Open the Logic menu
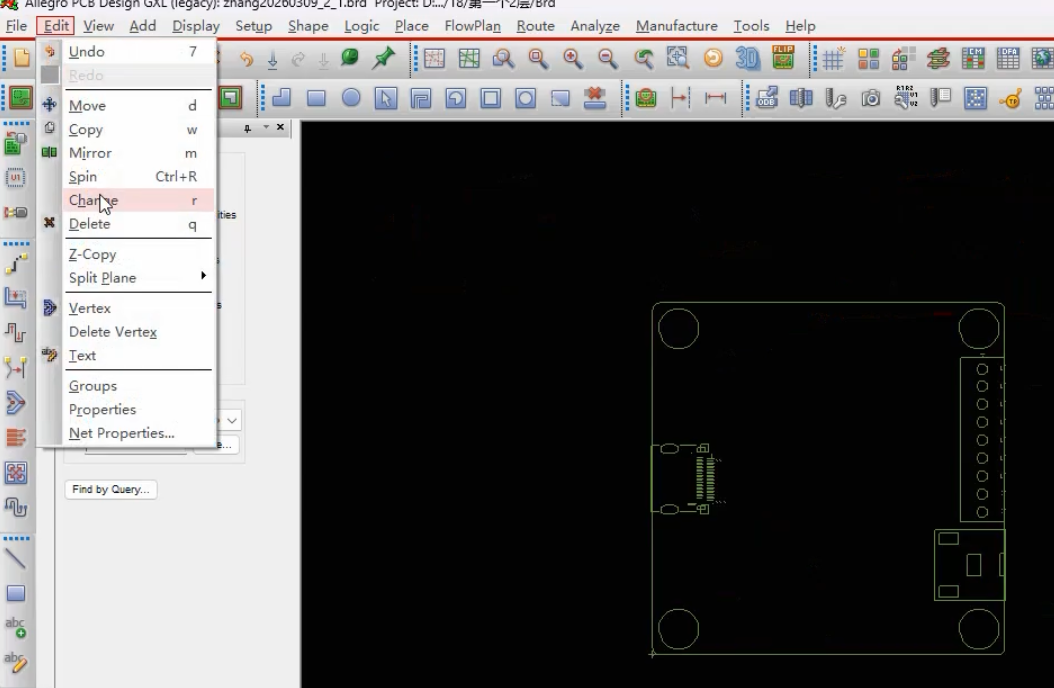 362,26
